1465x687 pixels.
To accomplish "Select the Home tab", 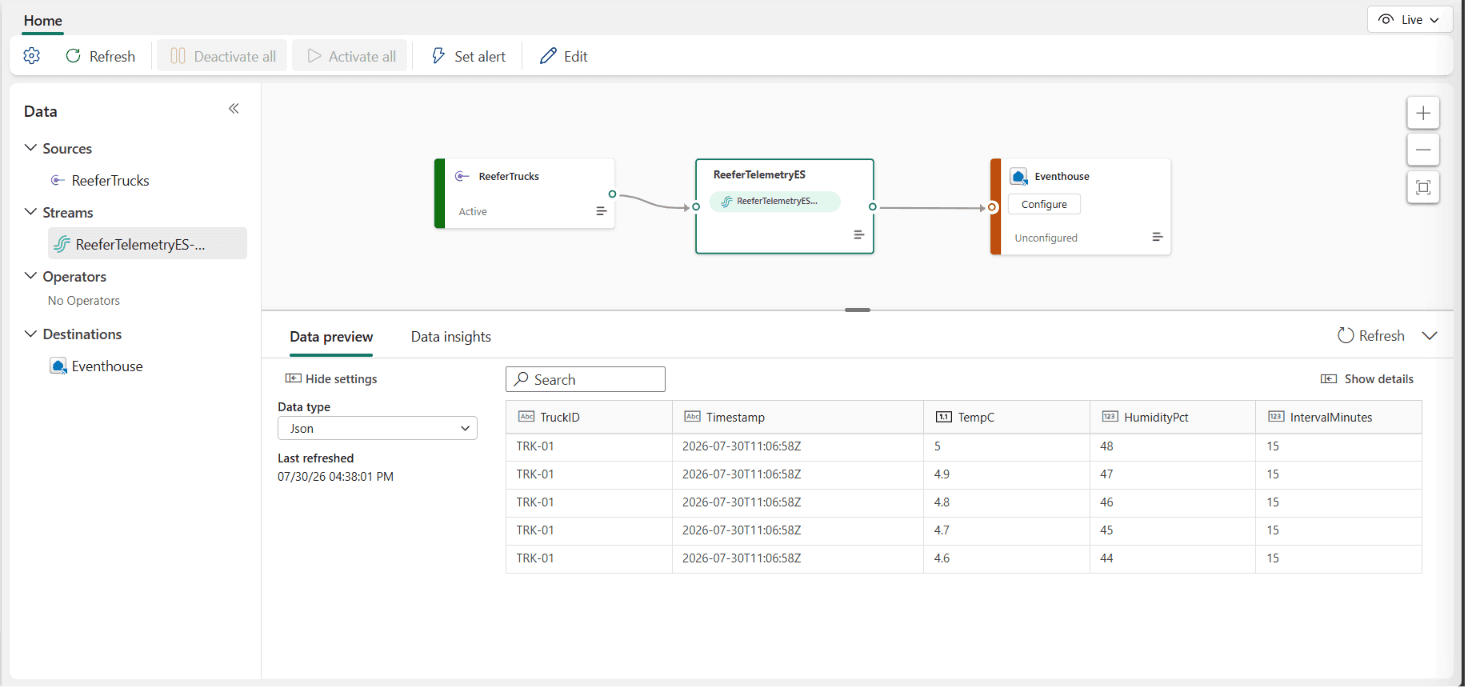I will point(43,20).
